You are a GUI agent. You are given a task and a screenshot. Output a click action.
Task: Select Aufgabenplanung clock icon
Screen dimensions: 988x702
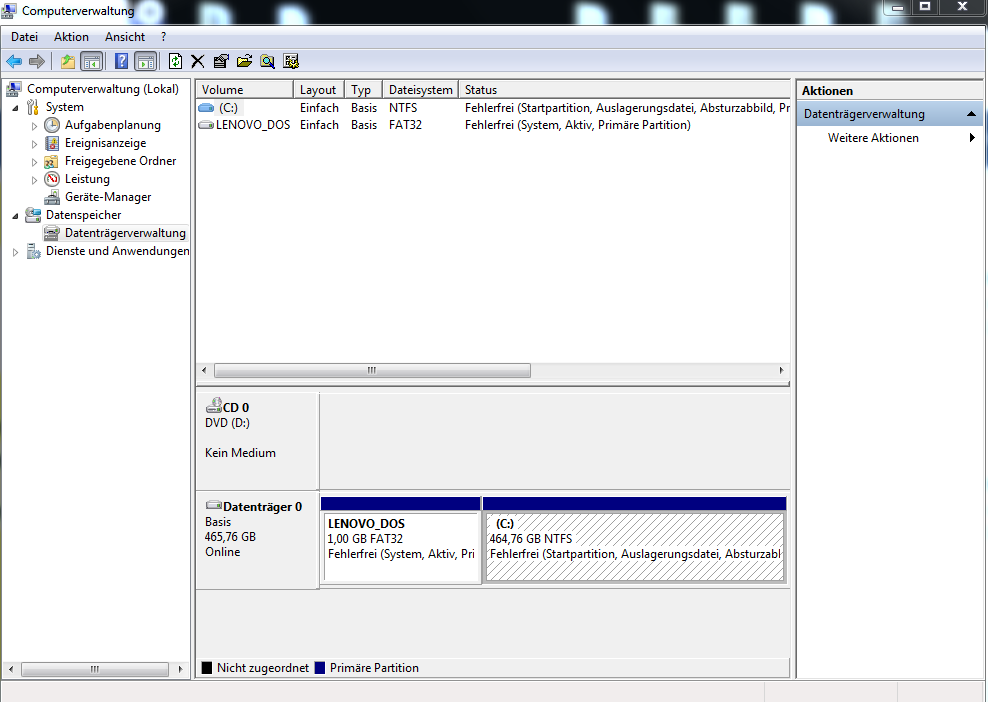pos(52,125)
